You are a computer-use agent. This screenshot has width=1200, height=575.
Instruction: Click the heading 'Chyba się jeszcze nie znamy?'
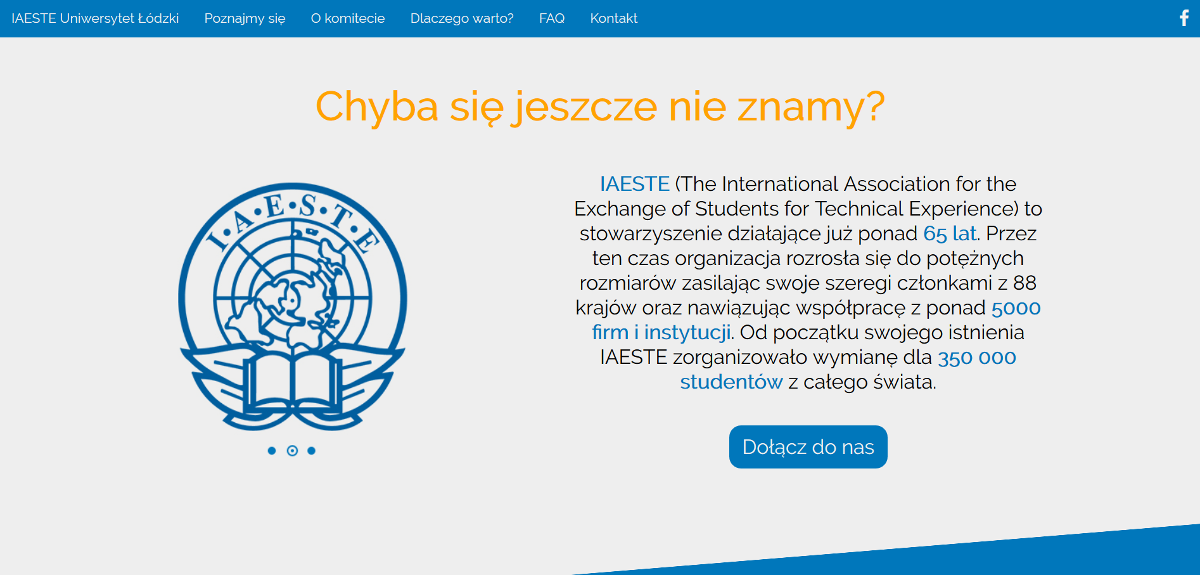(x=600, y=106)
